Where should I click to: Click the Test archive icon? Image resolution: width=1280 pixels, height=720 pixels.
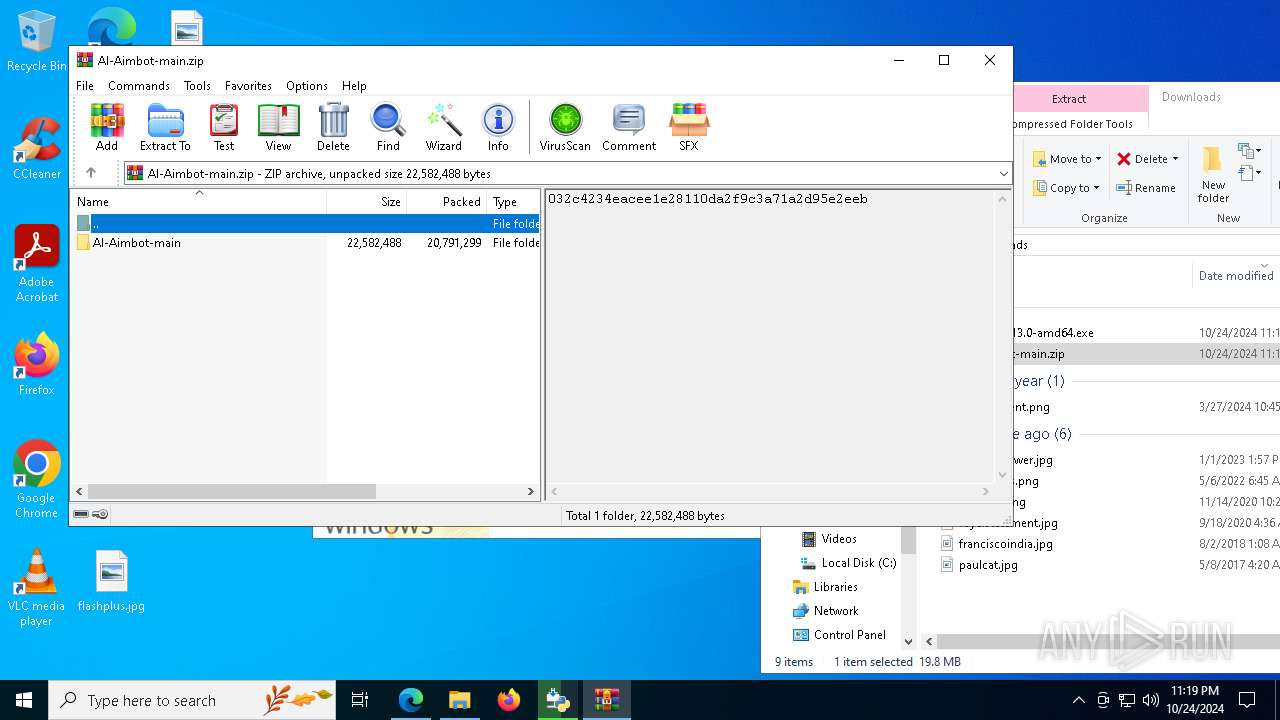point(224,127)
